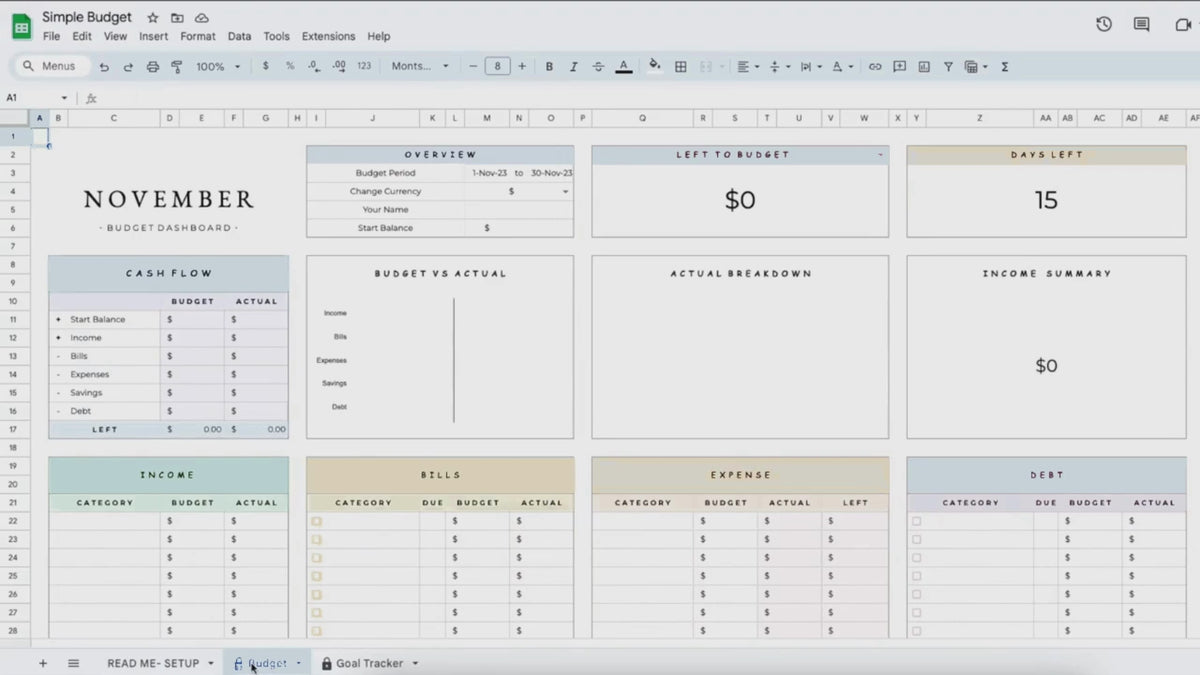The width and height of the screenshot is (1200, 675).
Task: Tick the Bills checkbox in row 25
Action: pyautogui.click(x=316, y=576)
